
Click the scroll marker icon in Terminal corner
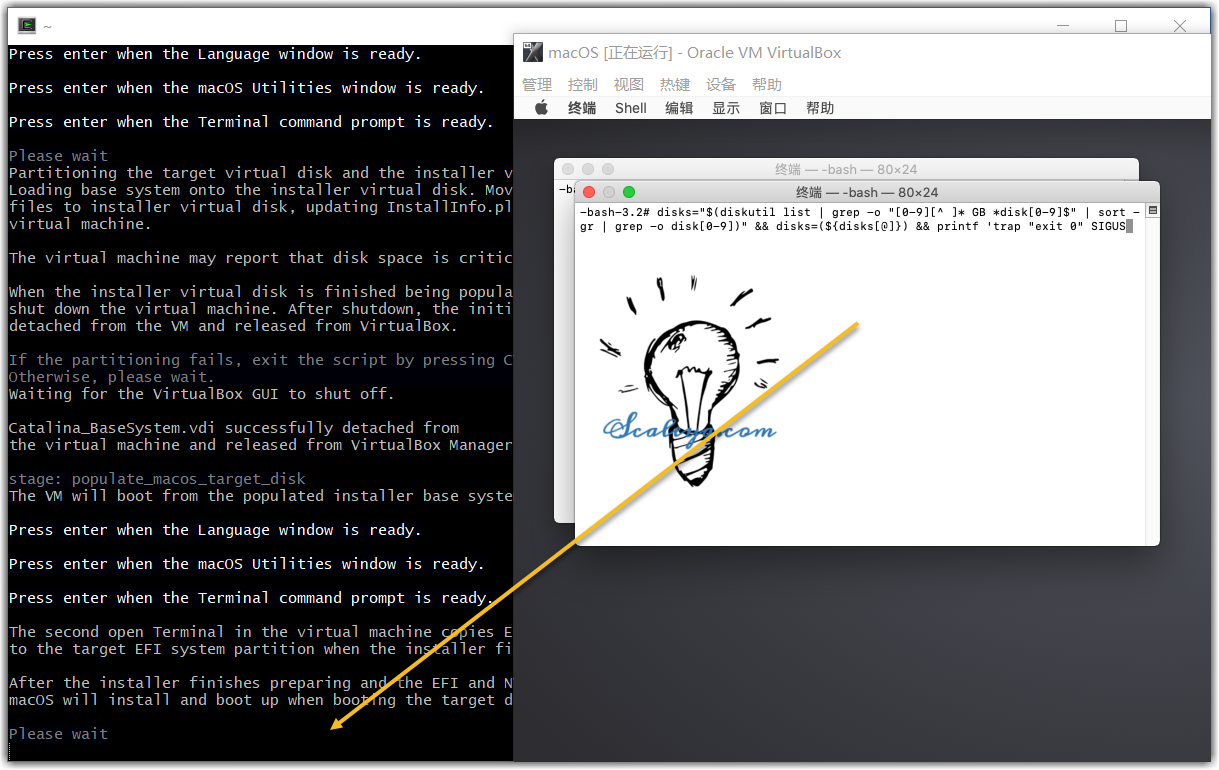pyautogui.click(x=1152, y=211)
